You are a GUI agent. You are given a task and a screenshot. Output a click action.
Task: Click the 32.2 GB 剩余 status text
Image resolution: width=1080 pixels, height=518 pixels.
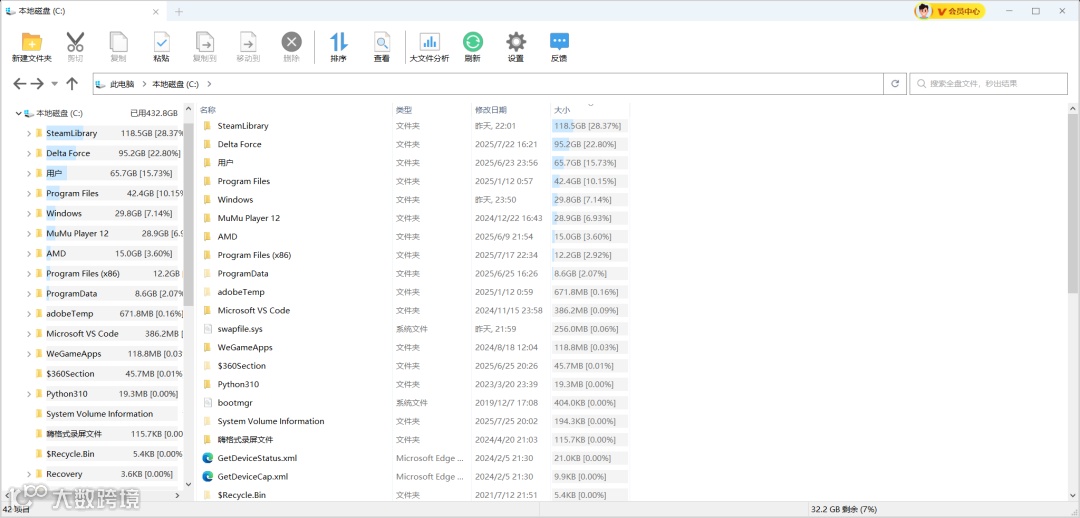point(842,510)
